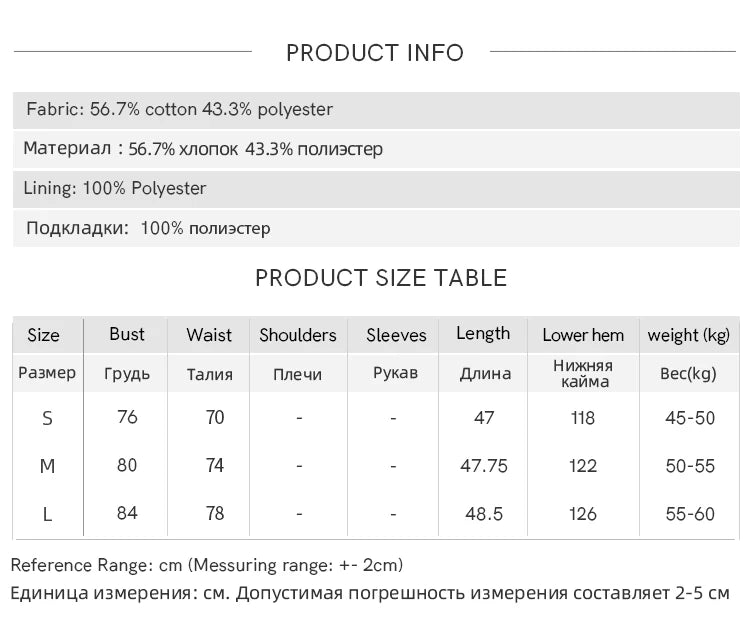Select the Size column header
750x630 pixels.
(44, 335)
